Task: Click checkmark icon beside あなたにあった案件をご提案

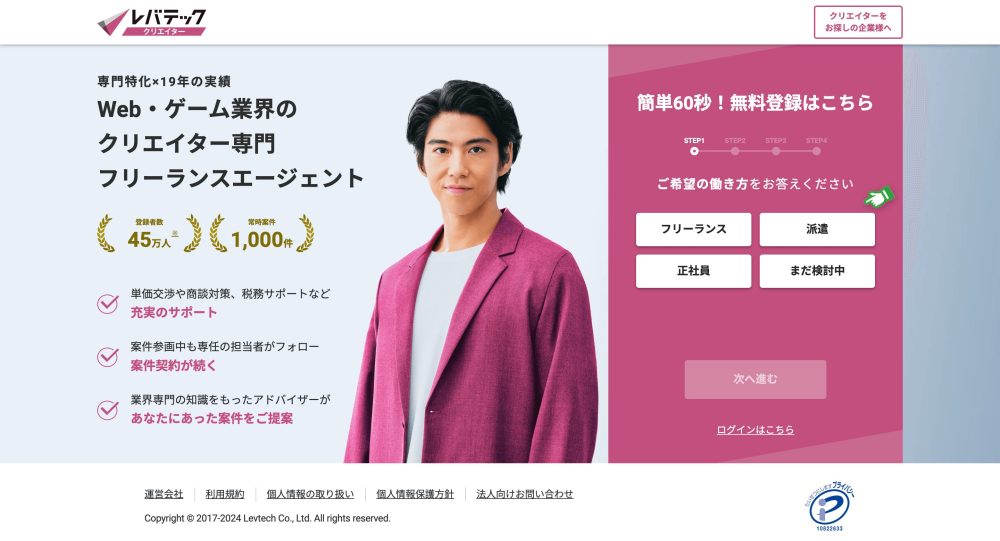Action: coord(108,409)
